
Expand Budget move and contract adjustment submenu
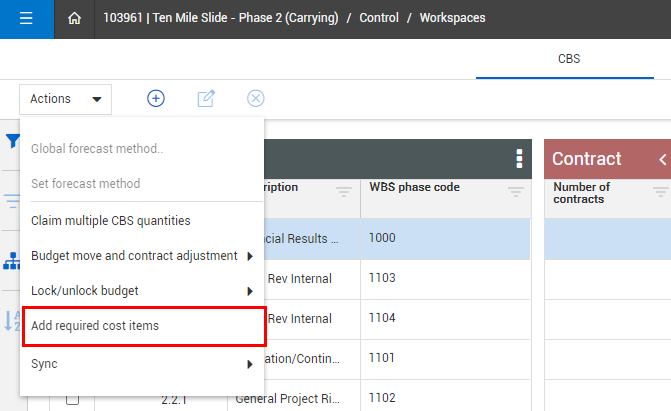[x=141, y=256]
